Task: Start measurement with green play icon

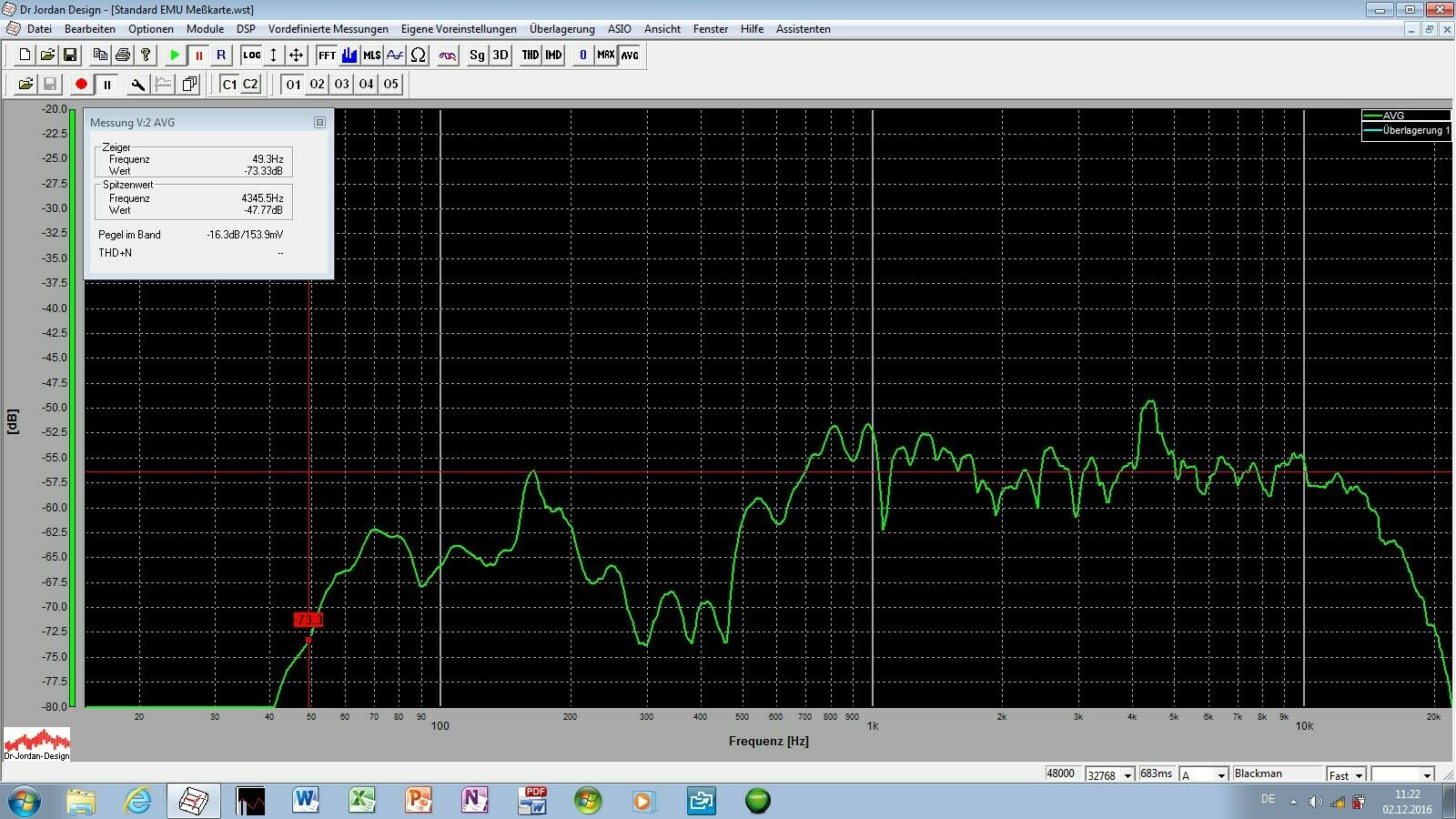Action: tap(176, 56)
